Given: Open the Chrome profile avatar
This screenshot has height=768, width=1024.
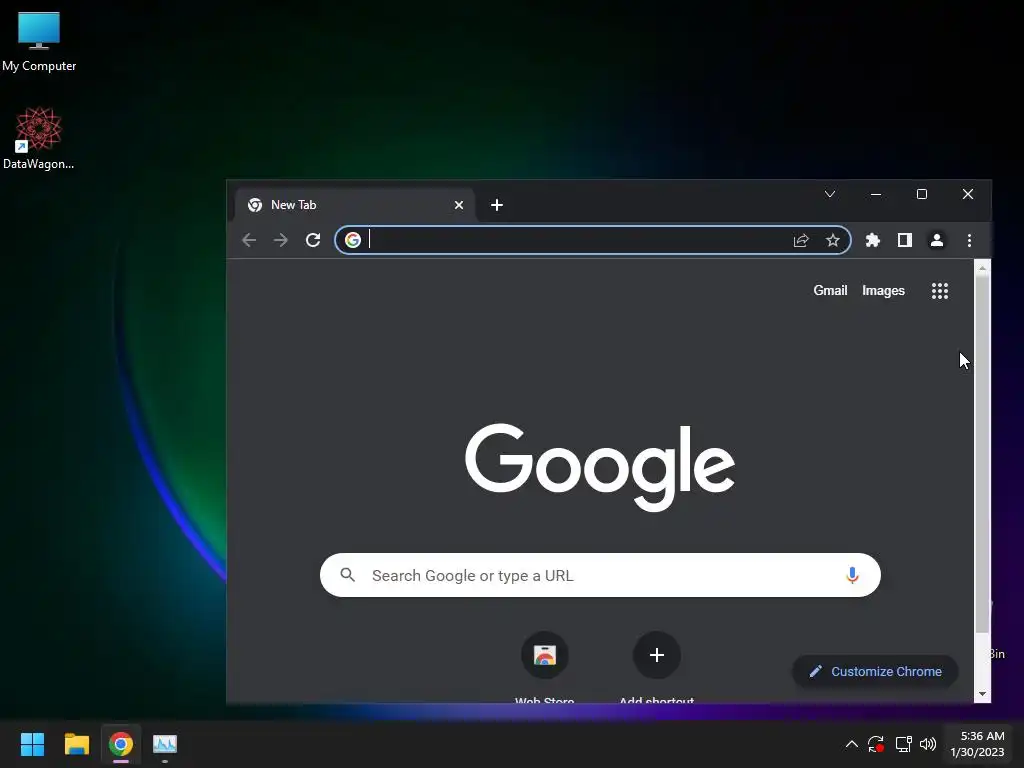Looking at the screenshot, I should [936, 240].
